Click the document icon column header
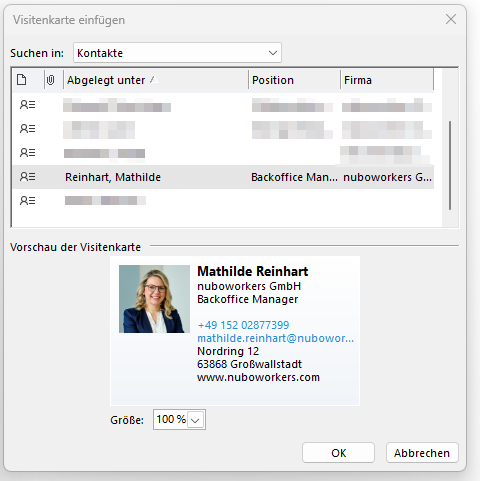Viewport: 480px width, 481px height. coord(22,80)
